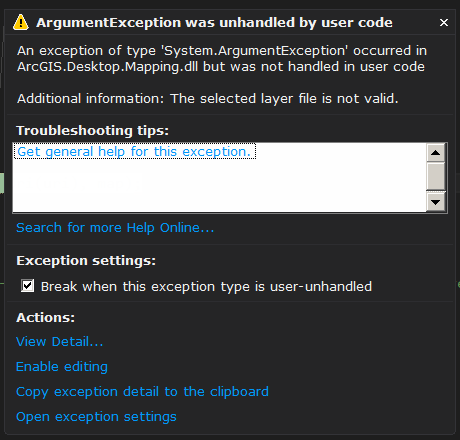Click the yellow warning triangle icon
This screenshot has height=440, width=460.
21,22
